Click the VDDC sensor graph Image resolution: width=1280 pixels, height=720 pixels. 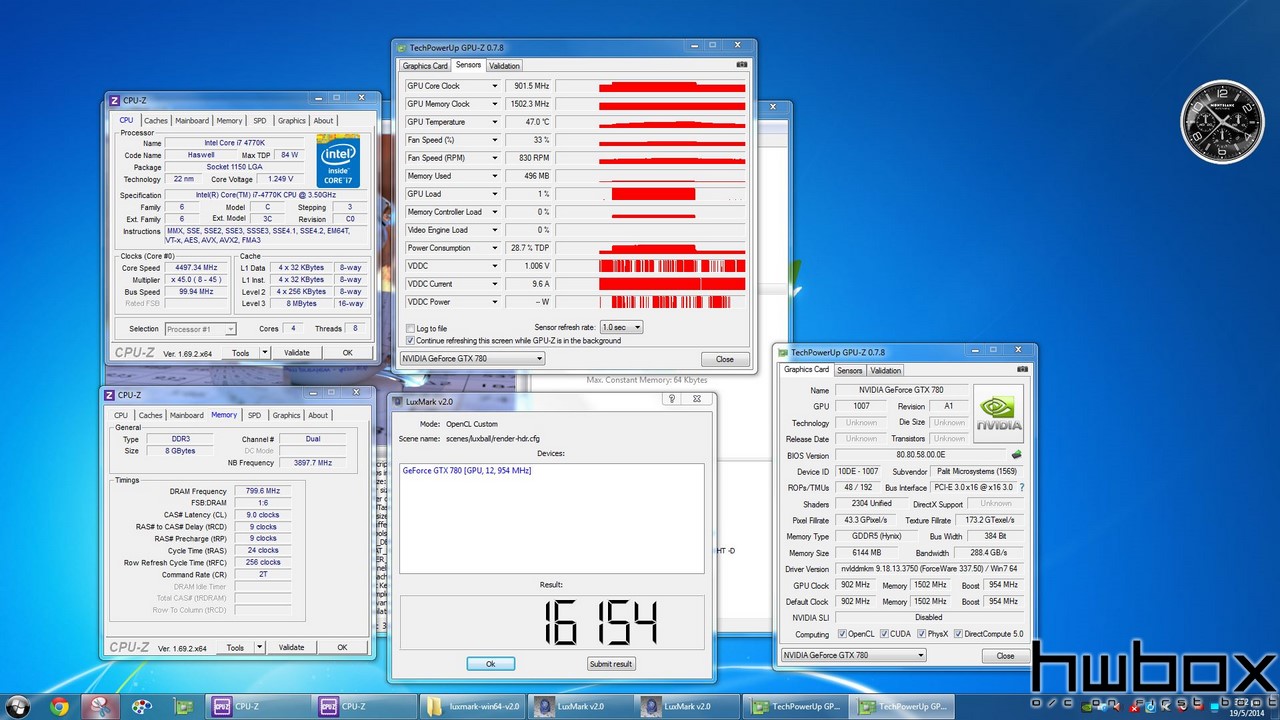point(651,266)
